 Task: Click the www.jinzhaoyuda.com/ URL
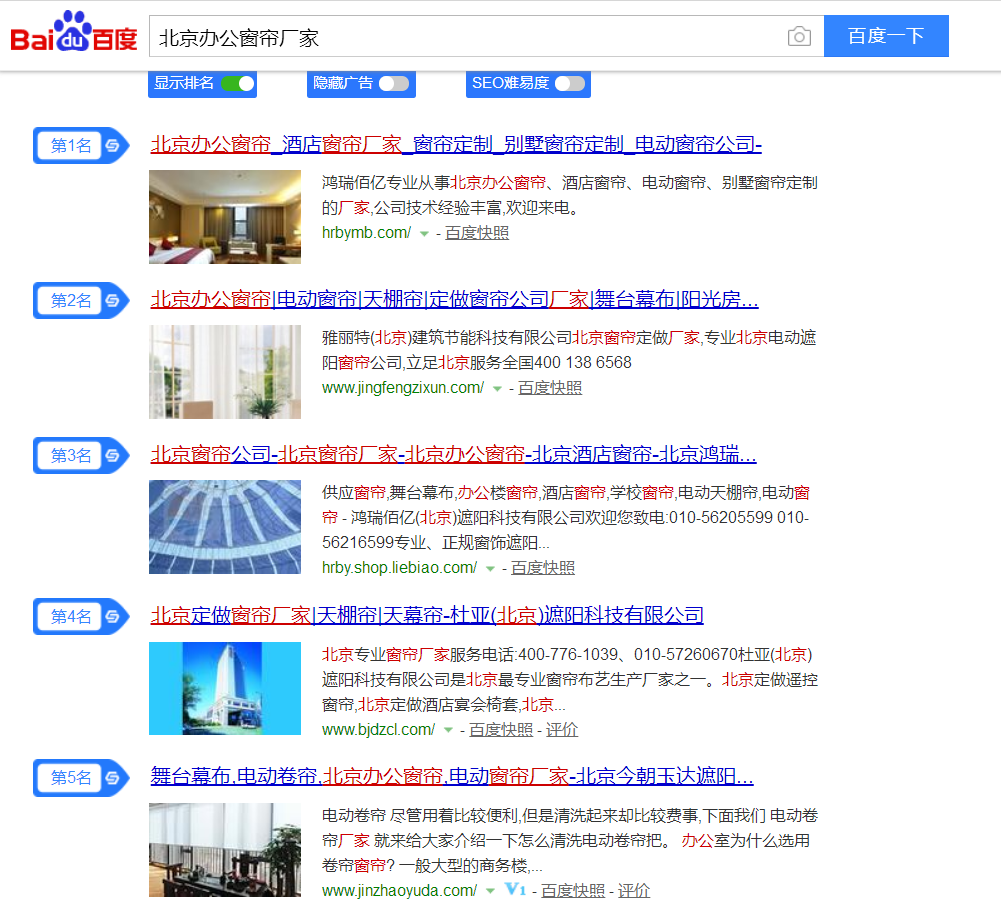400,891
